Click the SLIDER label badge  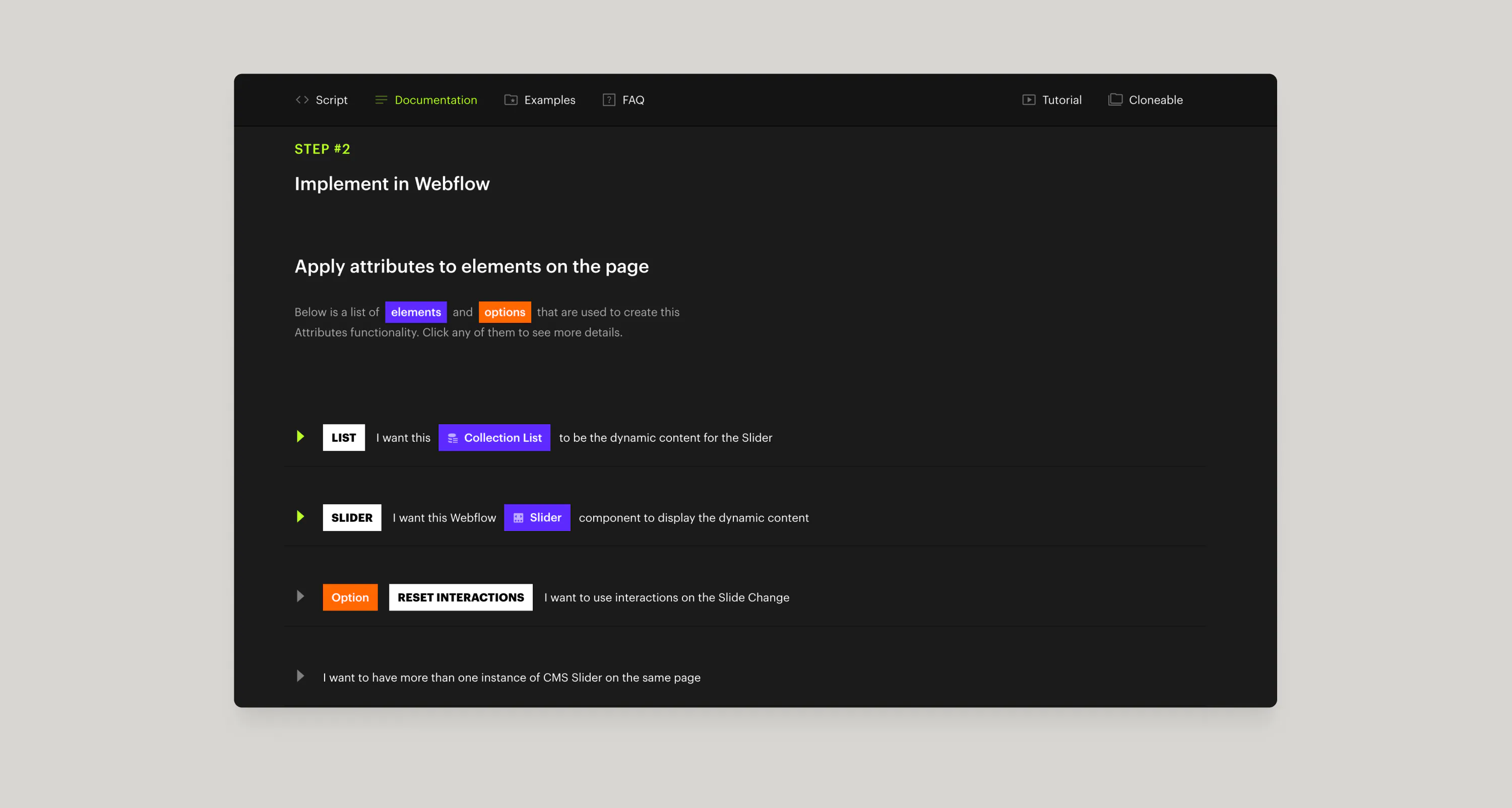tap(352, 517)
